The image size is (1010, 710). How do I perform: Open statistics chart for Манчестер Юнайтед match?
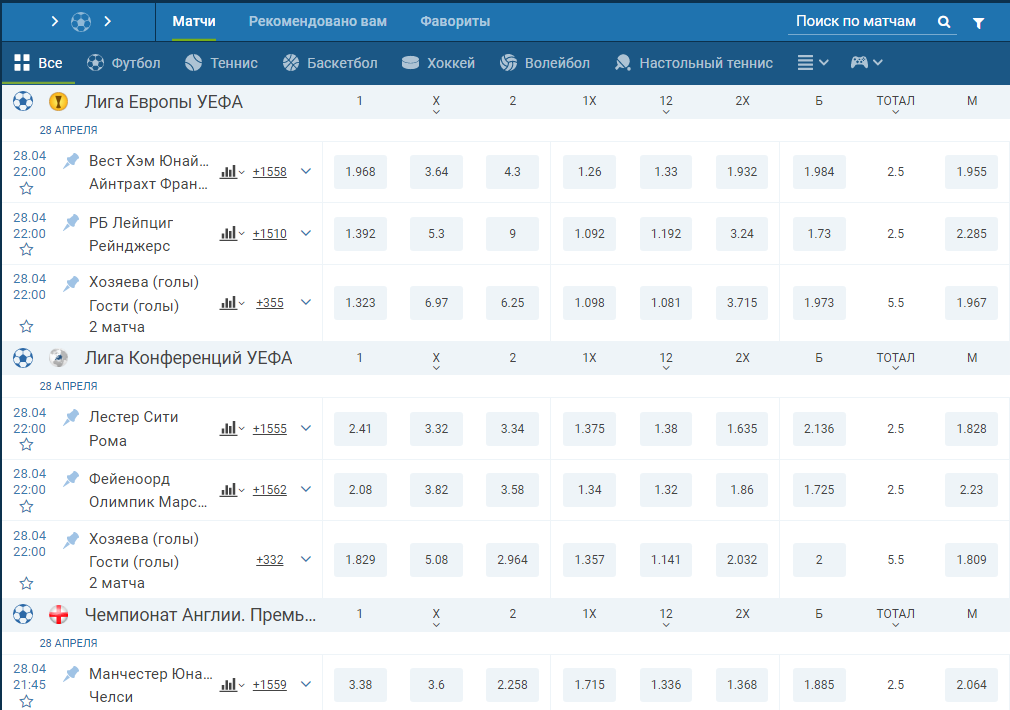232,685
